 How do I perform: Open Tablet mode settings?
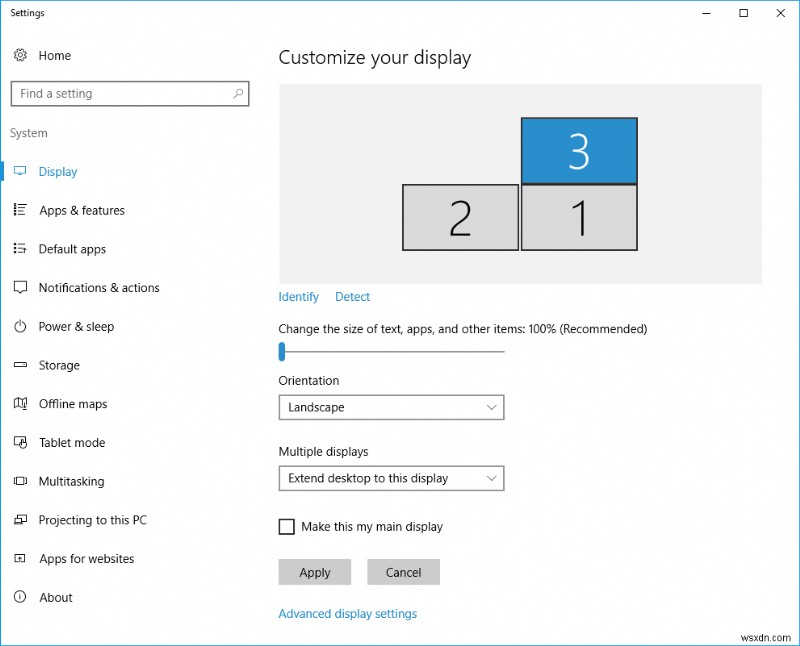tap(21, 442)
